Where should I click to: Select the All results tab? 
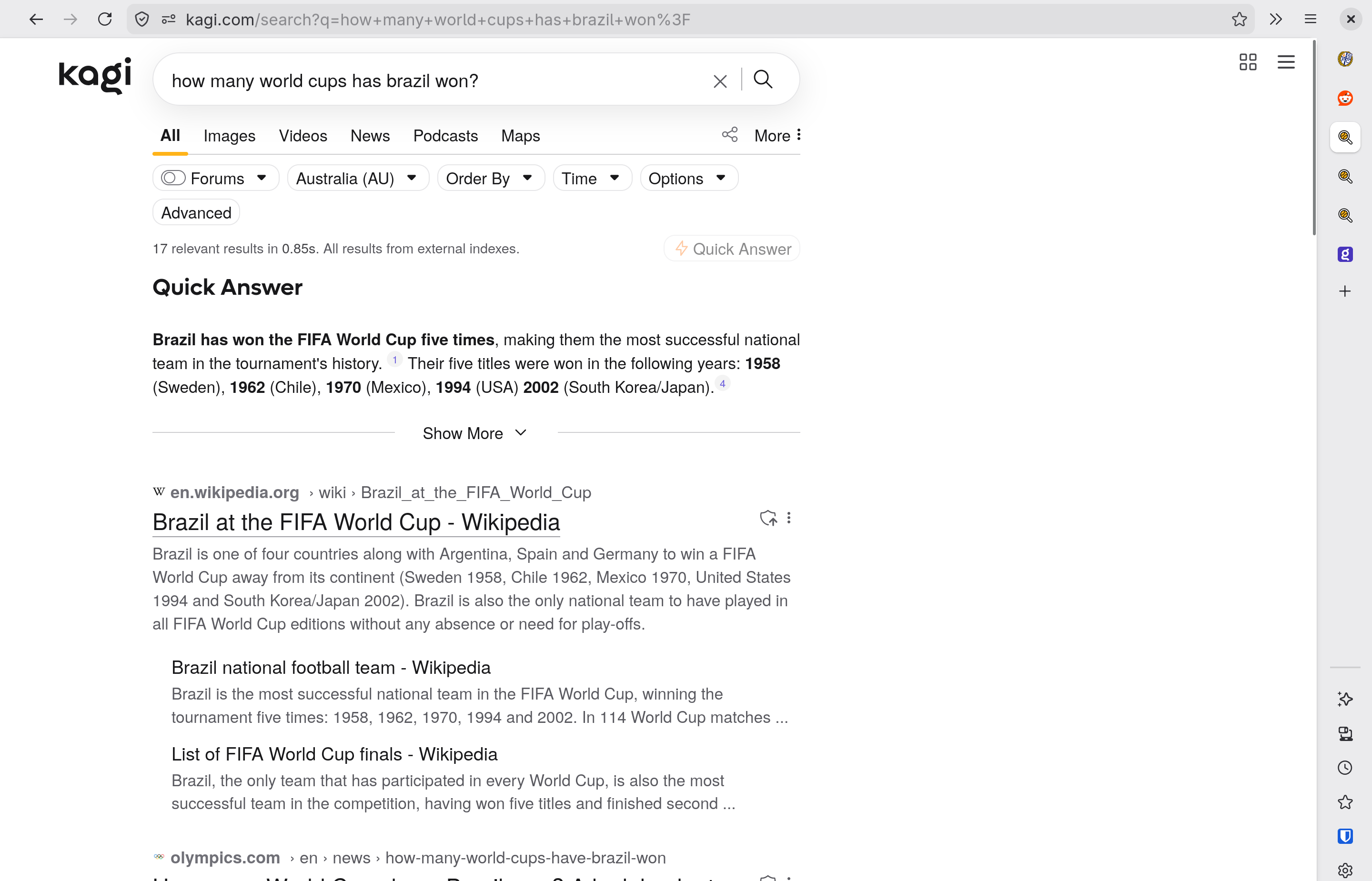[x=170, y=136]
